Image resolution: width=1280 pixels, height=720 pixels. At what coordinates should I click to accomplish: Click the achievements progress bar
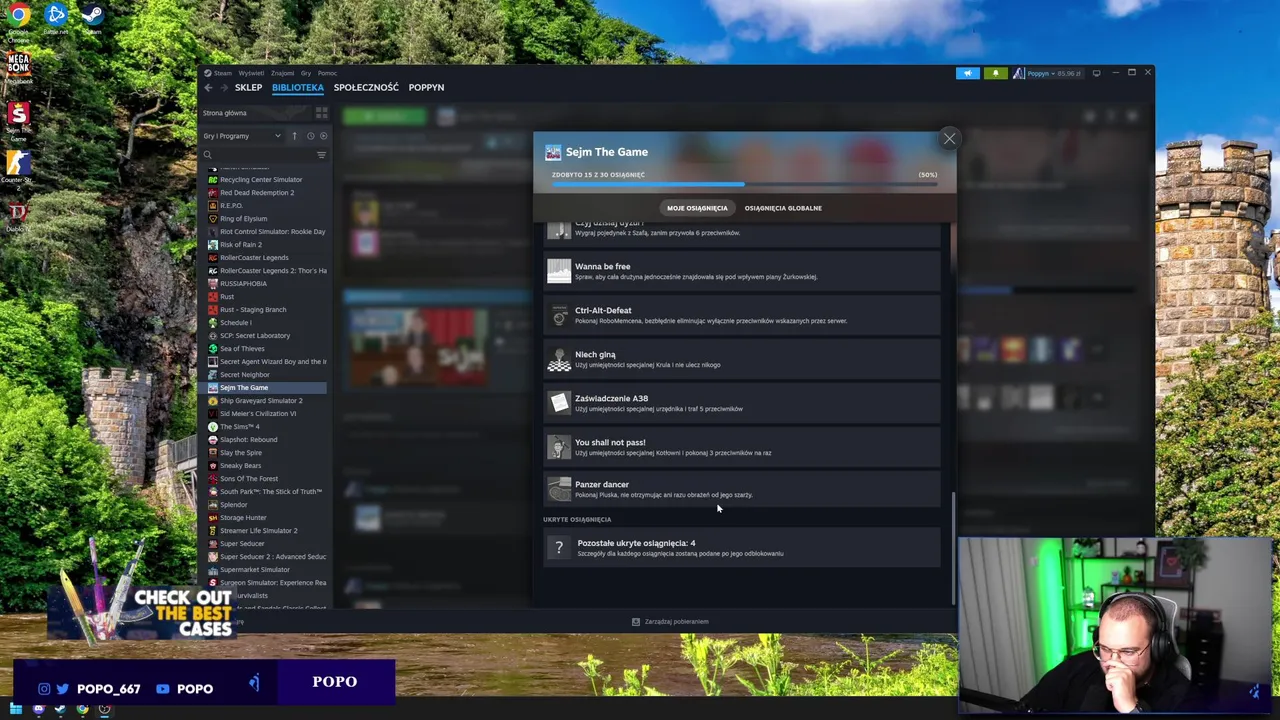745,184
